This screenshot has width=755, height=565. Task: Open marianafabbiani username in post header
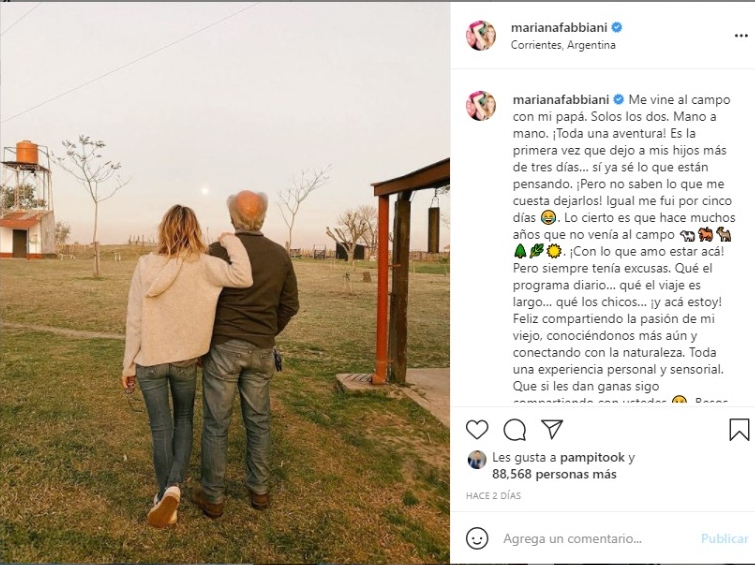[x=559, y=27]
